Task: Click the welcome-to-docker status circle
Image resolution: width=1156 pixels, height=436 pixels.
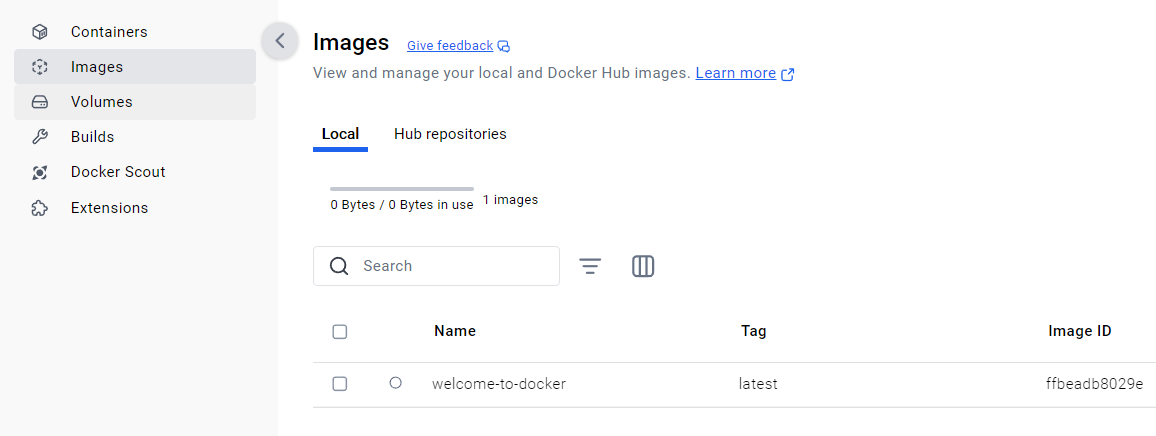Action: coord(396,383)
